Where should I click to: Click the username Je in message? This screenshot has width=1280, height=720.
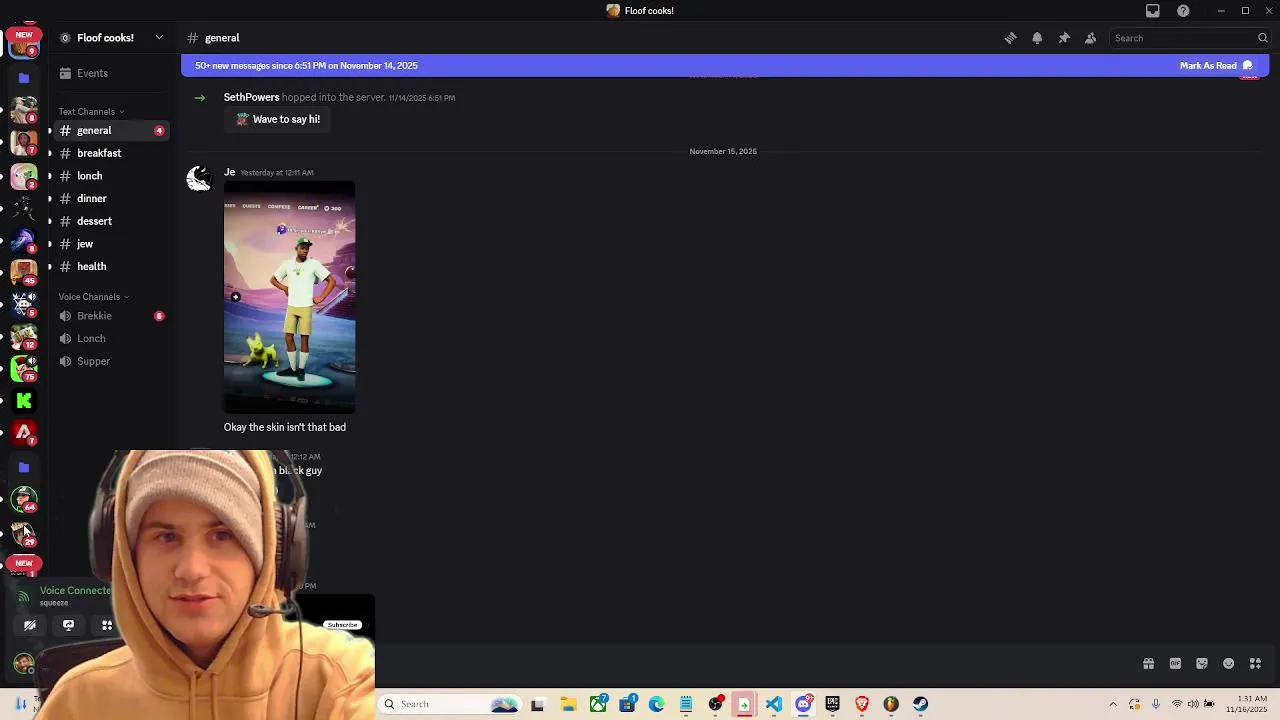tap(229, 172)
